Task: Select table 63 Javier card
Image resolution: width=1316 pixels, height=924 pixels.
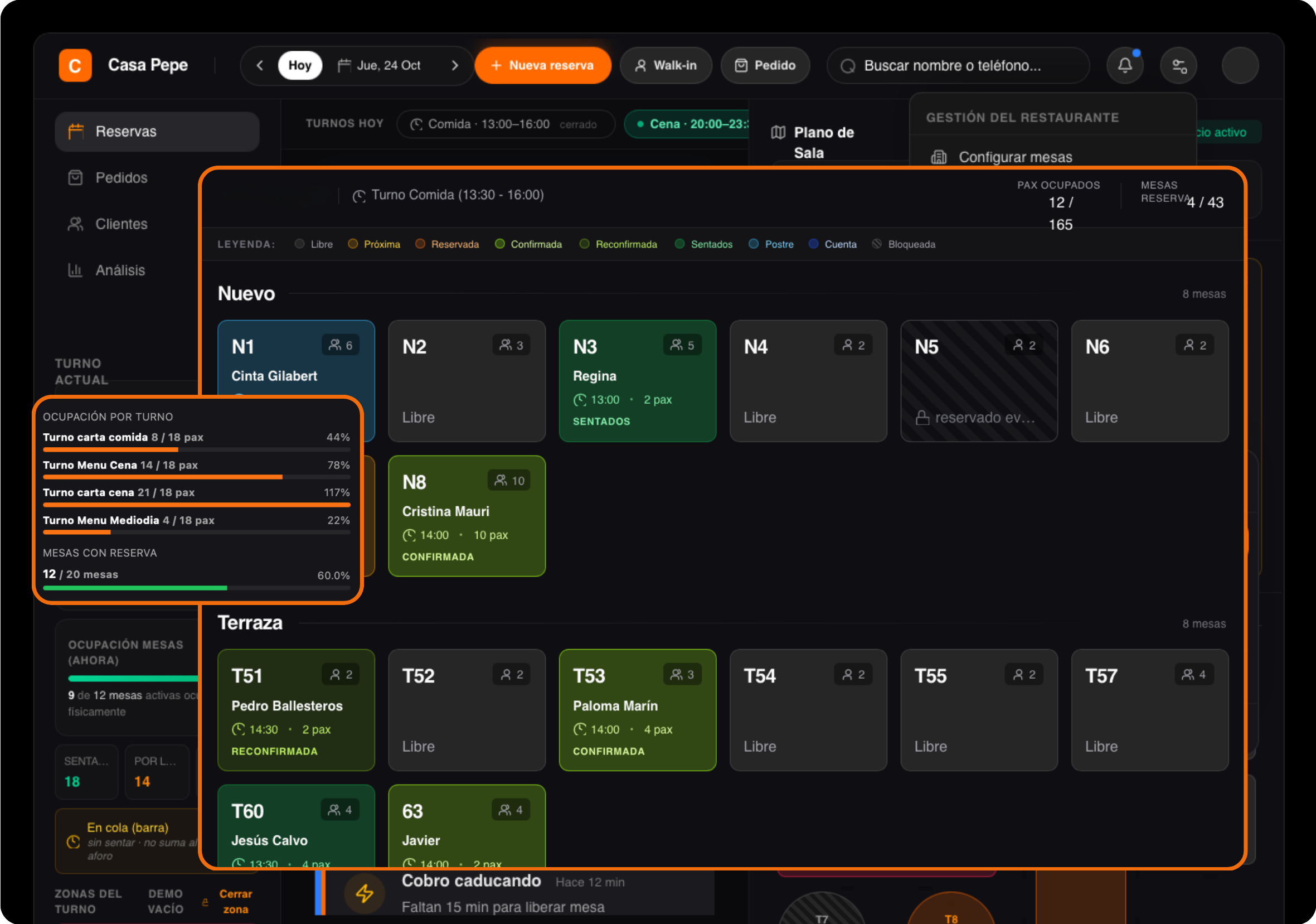Action: click(467, 826)
